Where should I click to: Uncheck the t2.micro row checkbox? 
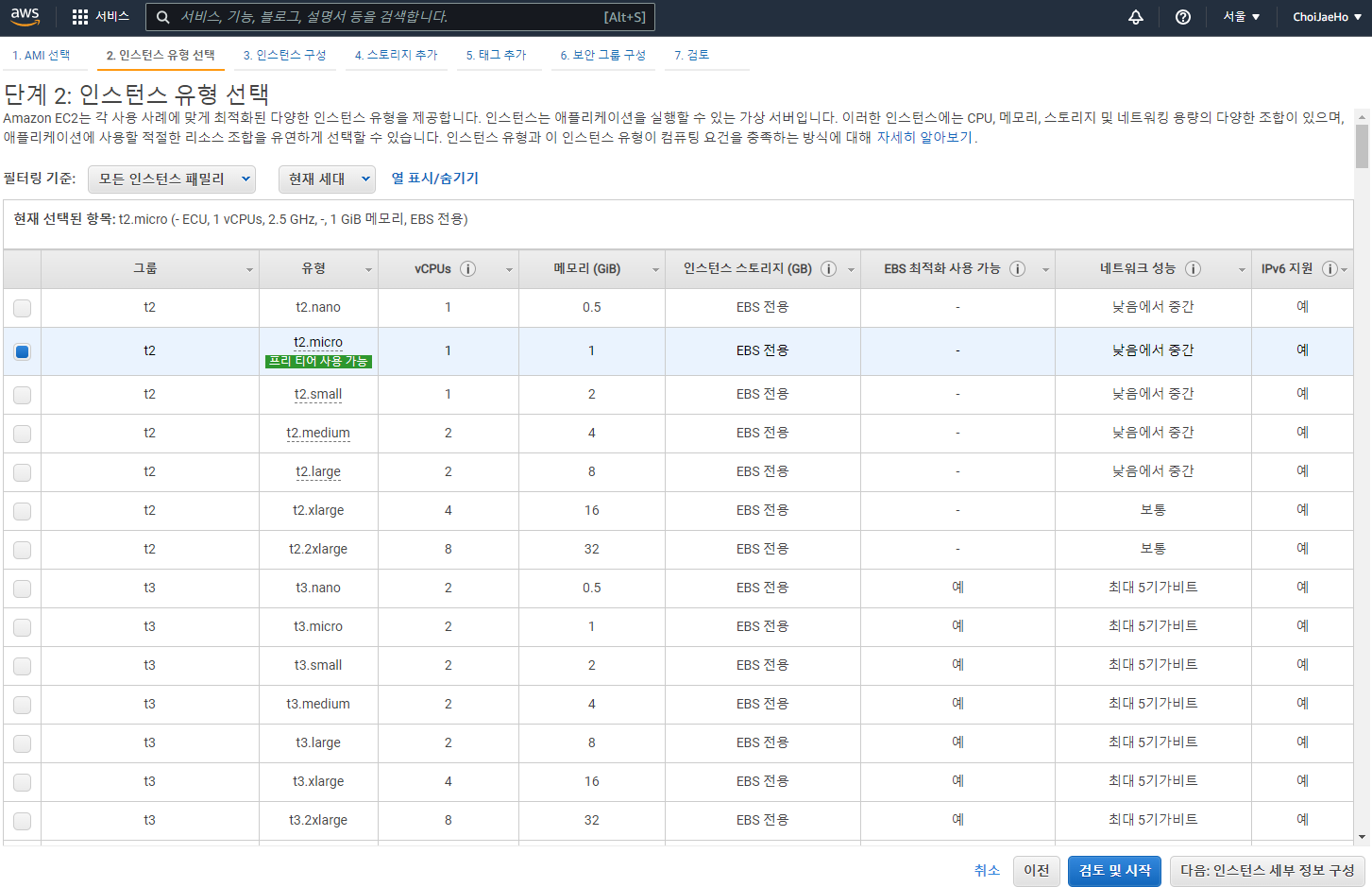(22, 351)
